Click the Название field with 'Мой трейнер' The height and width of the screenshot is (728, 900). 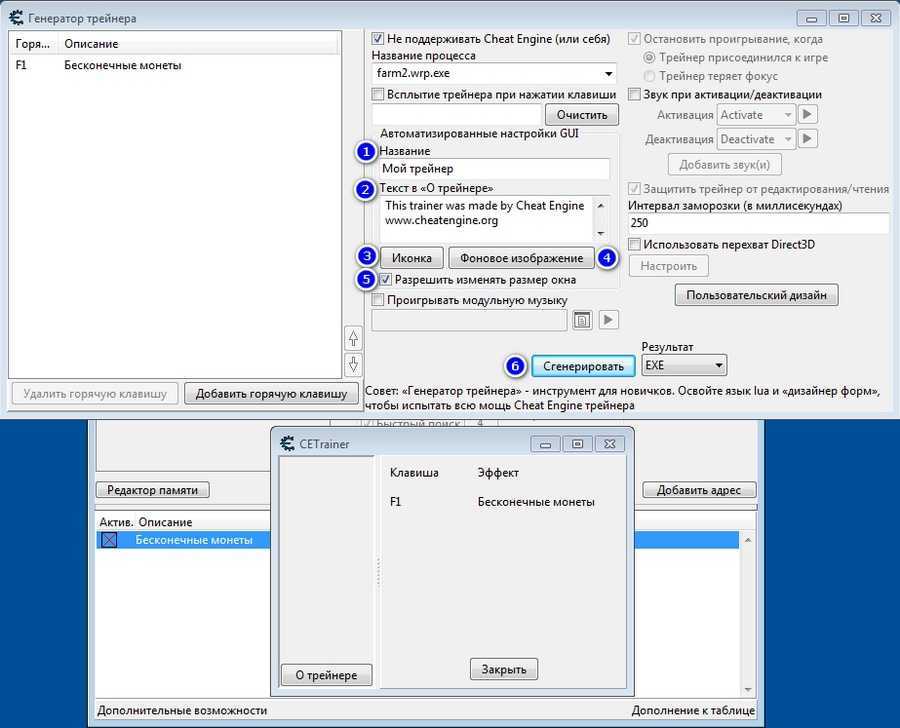click(494, 169)
